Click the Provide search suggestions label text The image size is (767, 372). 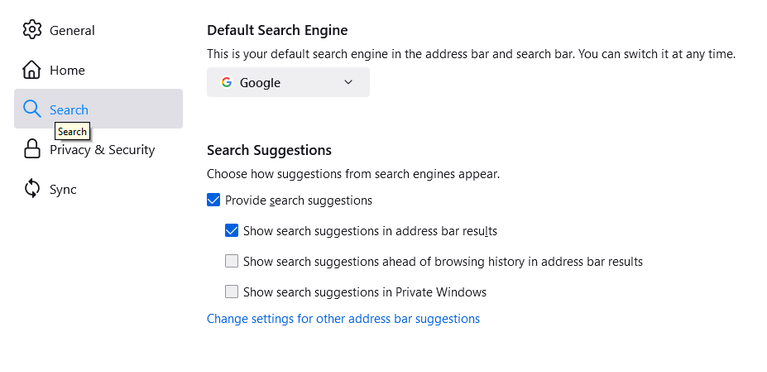click(298, 201)
